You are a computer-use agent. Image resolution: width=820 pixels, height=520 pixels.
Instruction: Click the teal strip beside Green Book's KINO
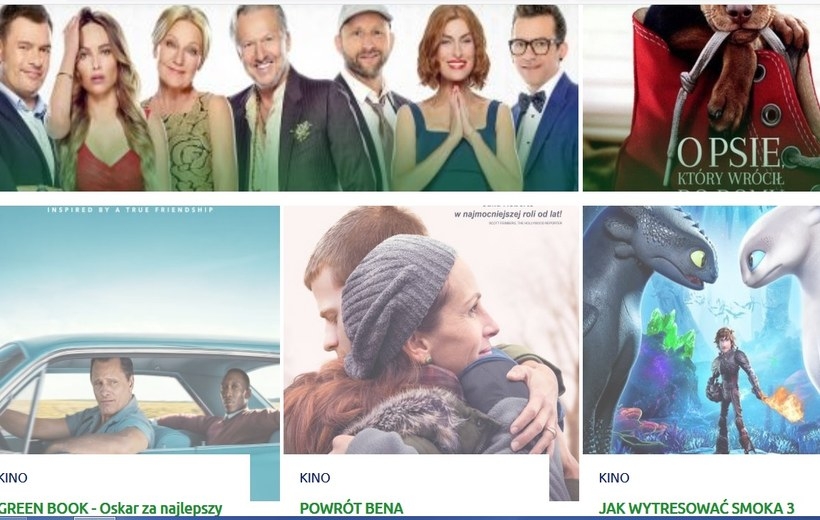[x=265, y=477]
